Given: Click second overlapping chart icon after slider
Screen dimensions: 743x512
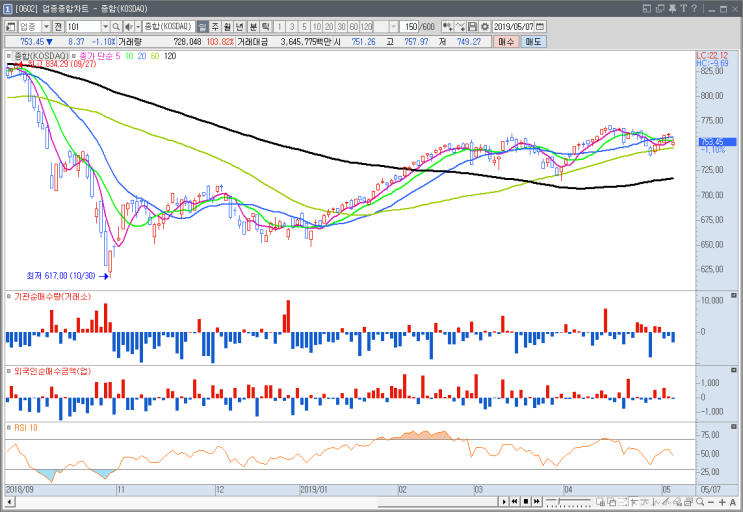Looking at the screenshot, I should [612, 502].
